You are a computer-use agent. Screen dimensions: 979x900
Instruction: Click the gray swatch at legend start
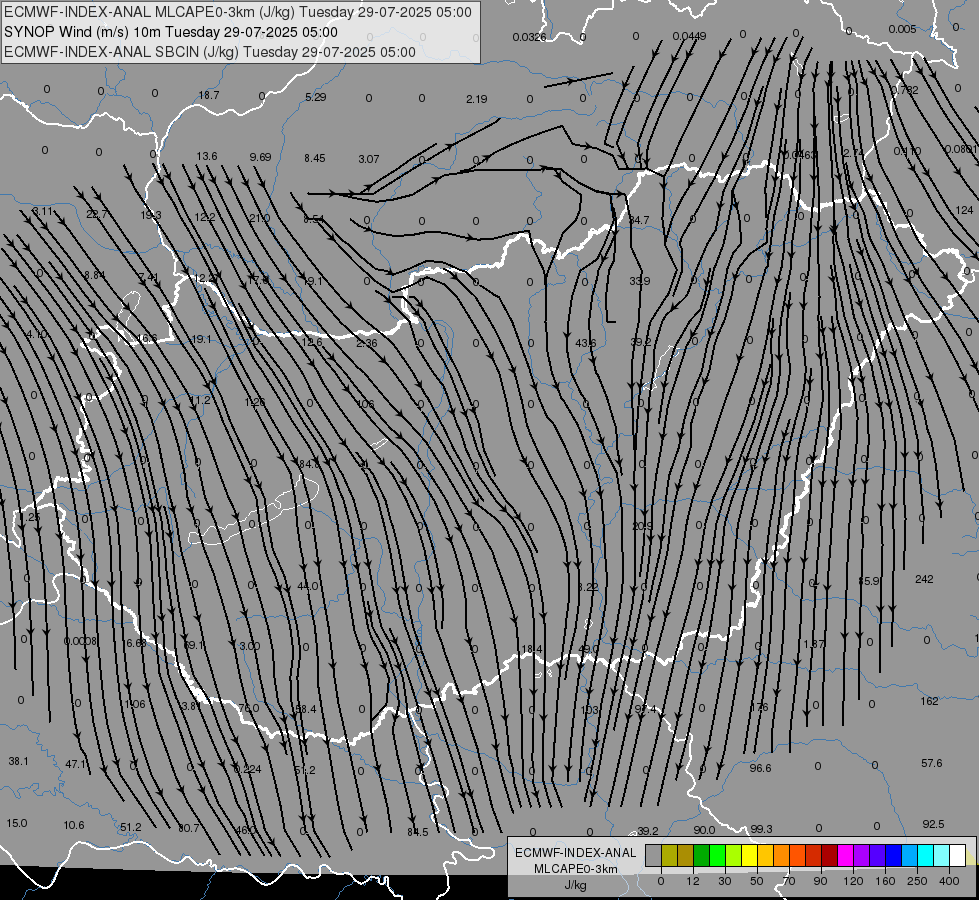tap(654, 856)
